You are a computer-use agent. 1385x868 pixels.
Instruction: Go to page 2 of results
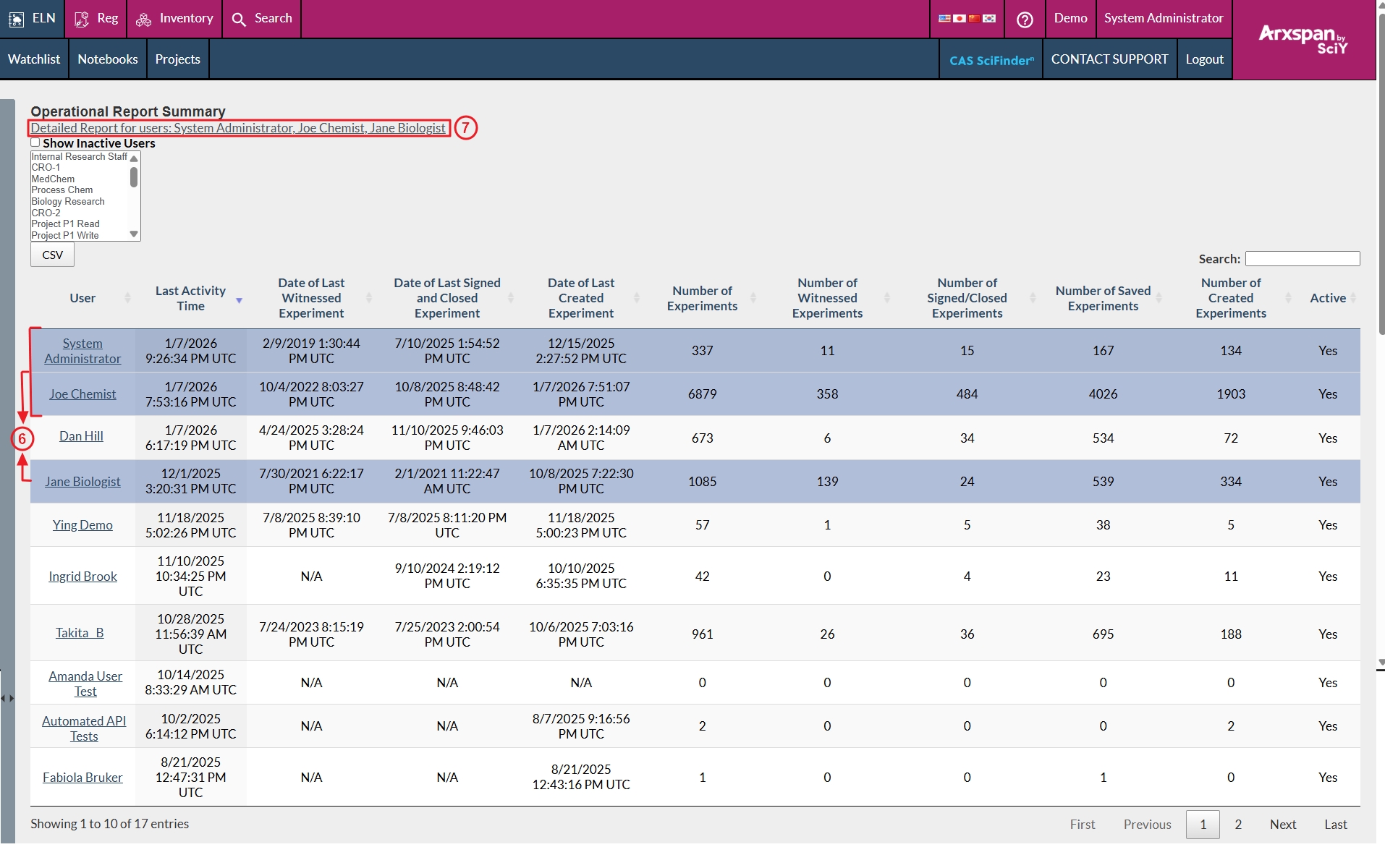coord(1238,825)
